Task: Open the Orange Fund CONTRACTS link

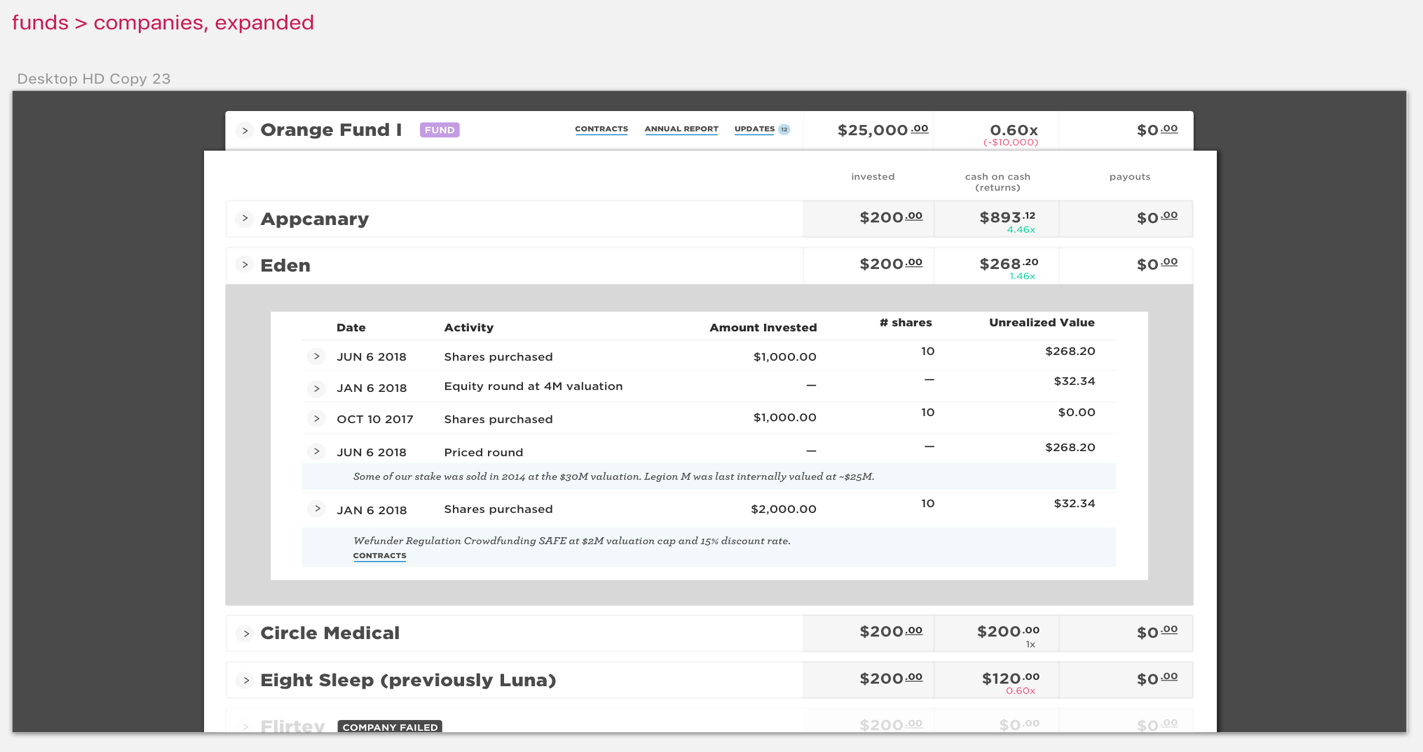Action: pyautogui.click(x=601, y=129)
